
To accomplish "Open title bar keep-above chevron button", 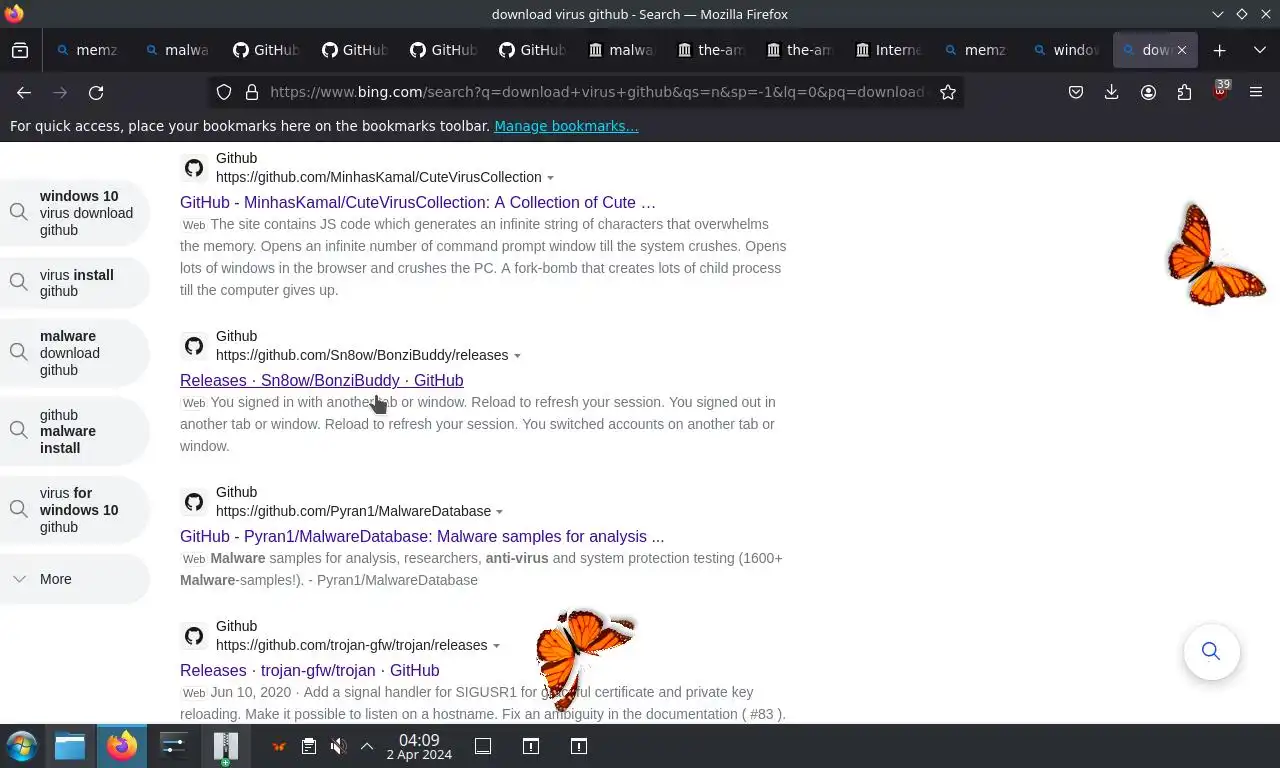I will [1217, 14].
